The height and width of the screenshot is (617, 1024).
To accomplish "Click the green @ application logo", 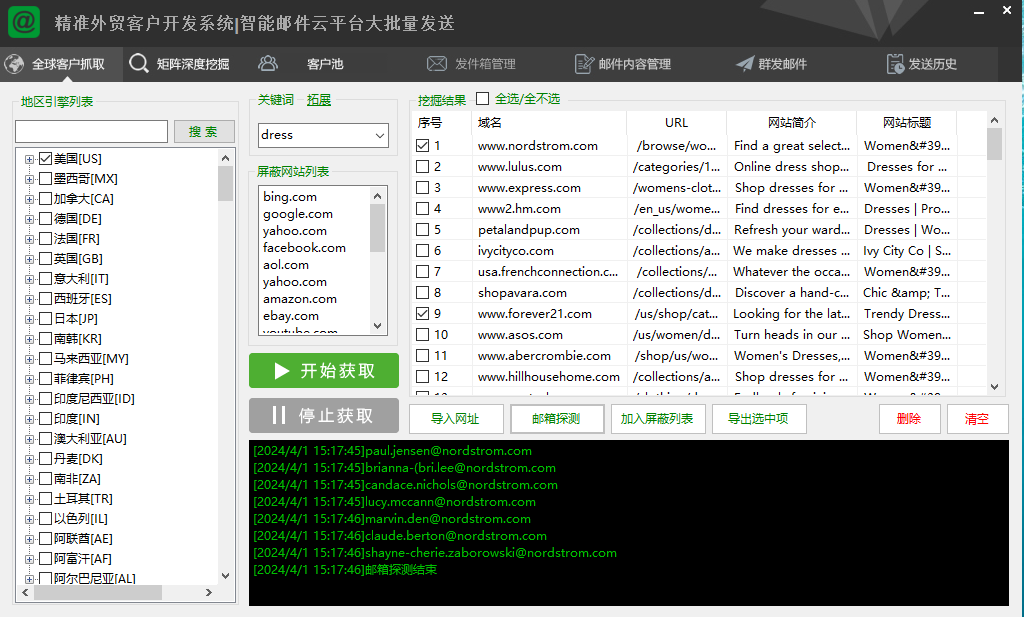I will tap(24, 22).
